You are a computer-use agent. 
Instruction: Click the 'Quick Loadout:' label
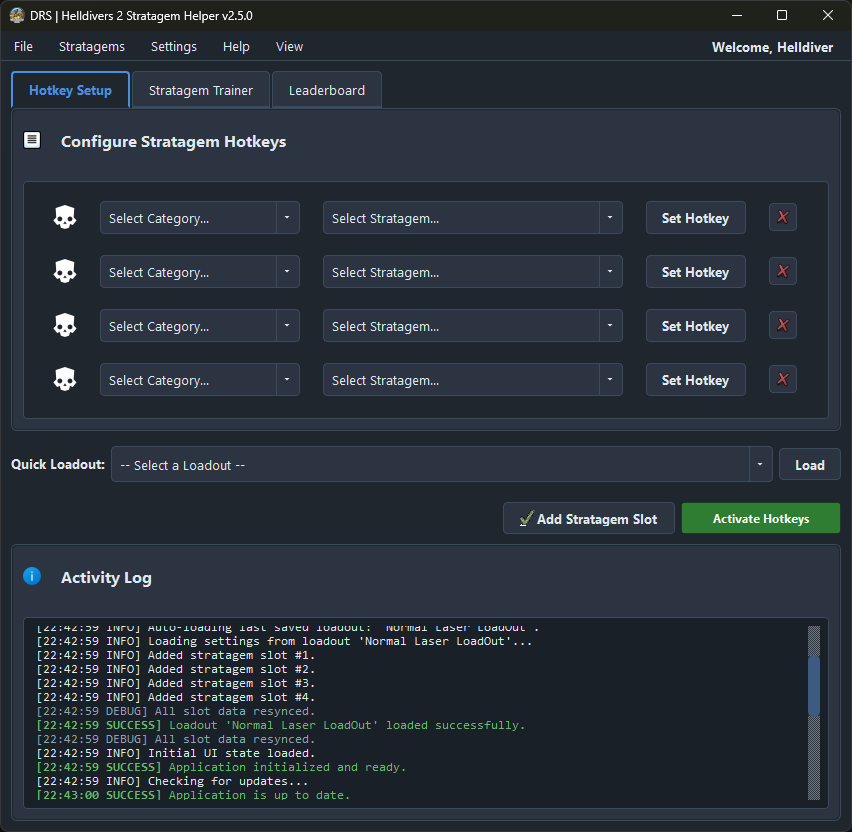click(x=58, y=464)
